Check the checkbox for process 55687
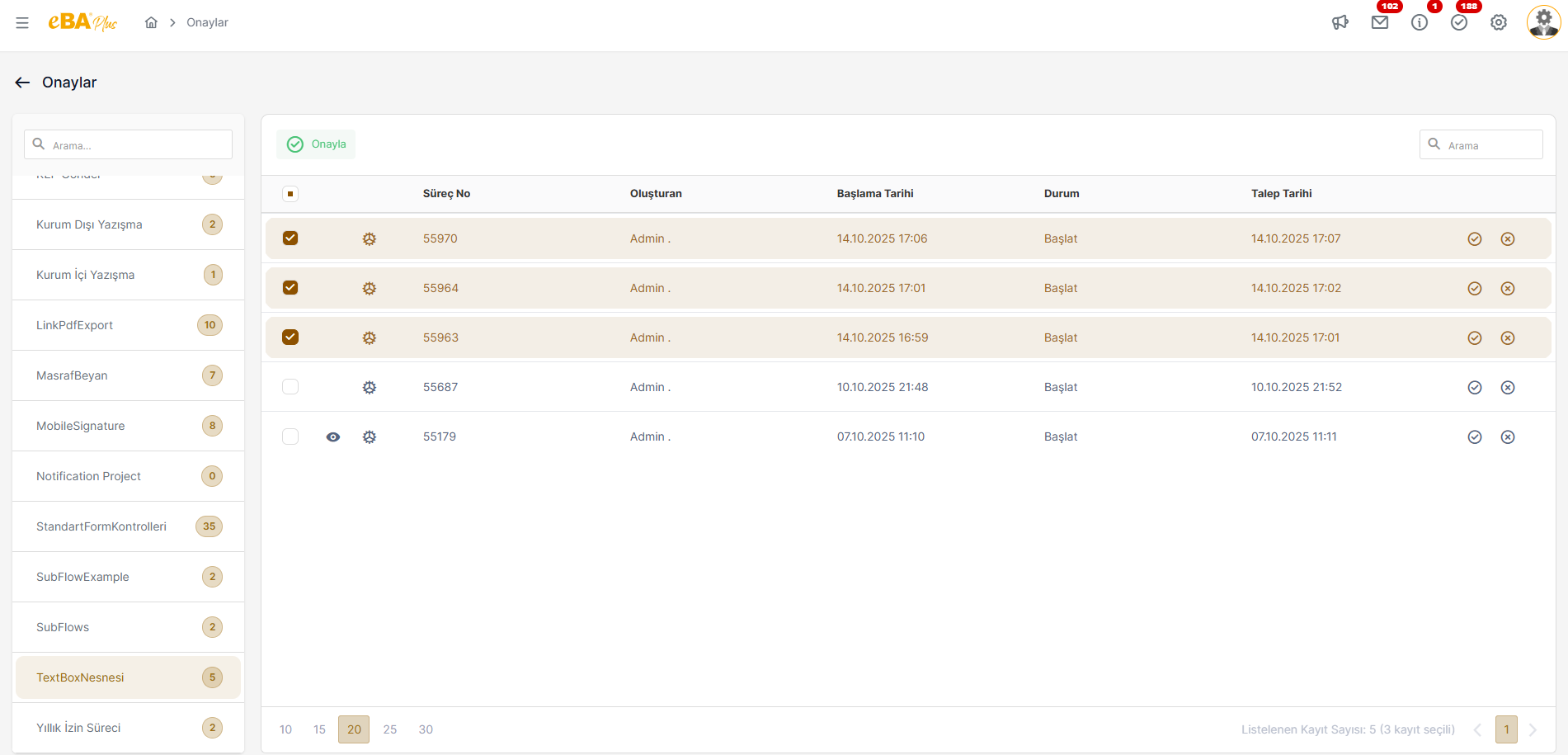Viewport: 1568px width, 755px height. 290,387
